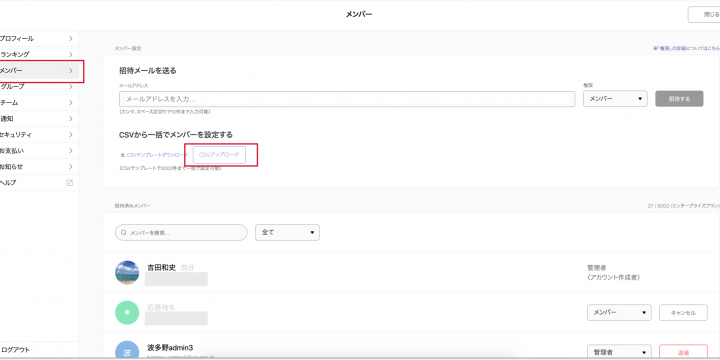This screenshot has height=360, width=720.
Task: Open the お支払い menu item
Action: pyautogui.click(x=38, y=151)
